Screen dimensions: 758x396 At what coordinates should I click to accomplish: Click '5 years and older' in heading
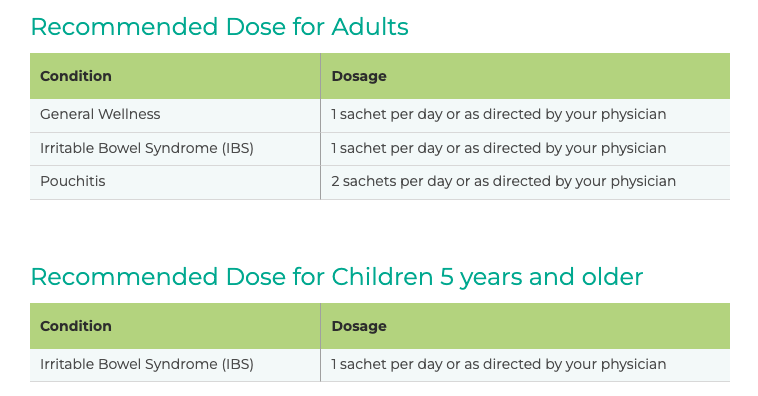(541, 277)
